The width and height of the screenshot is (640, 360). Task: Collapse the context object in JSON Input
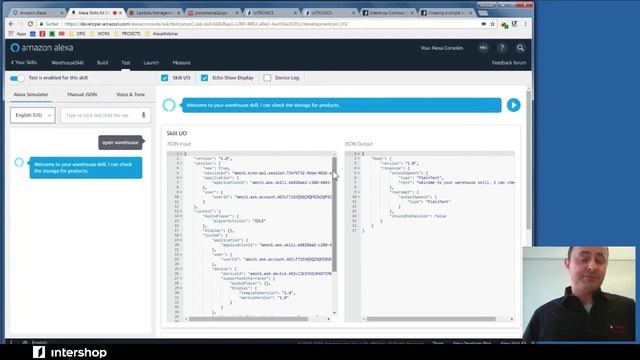point(181,211)
